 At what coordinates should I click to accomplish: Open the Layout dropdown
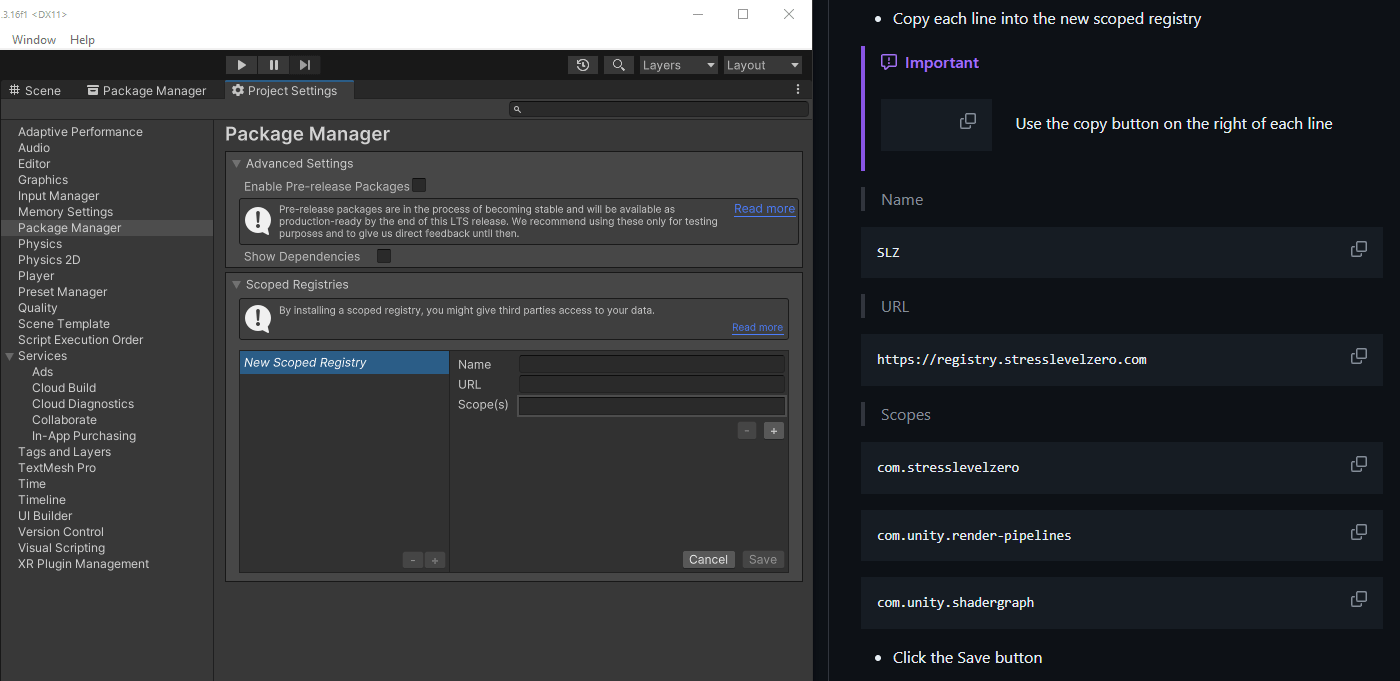point(763,65)
